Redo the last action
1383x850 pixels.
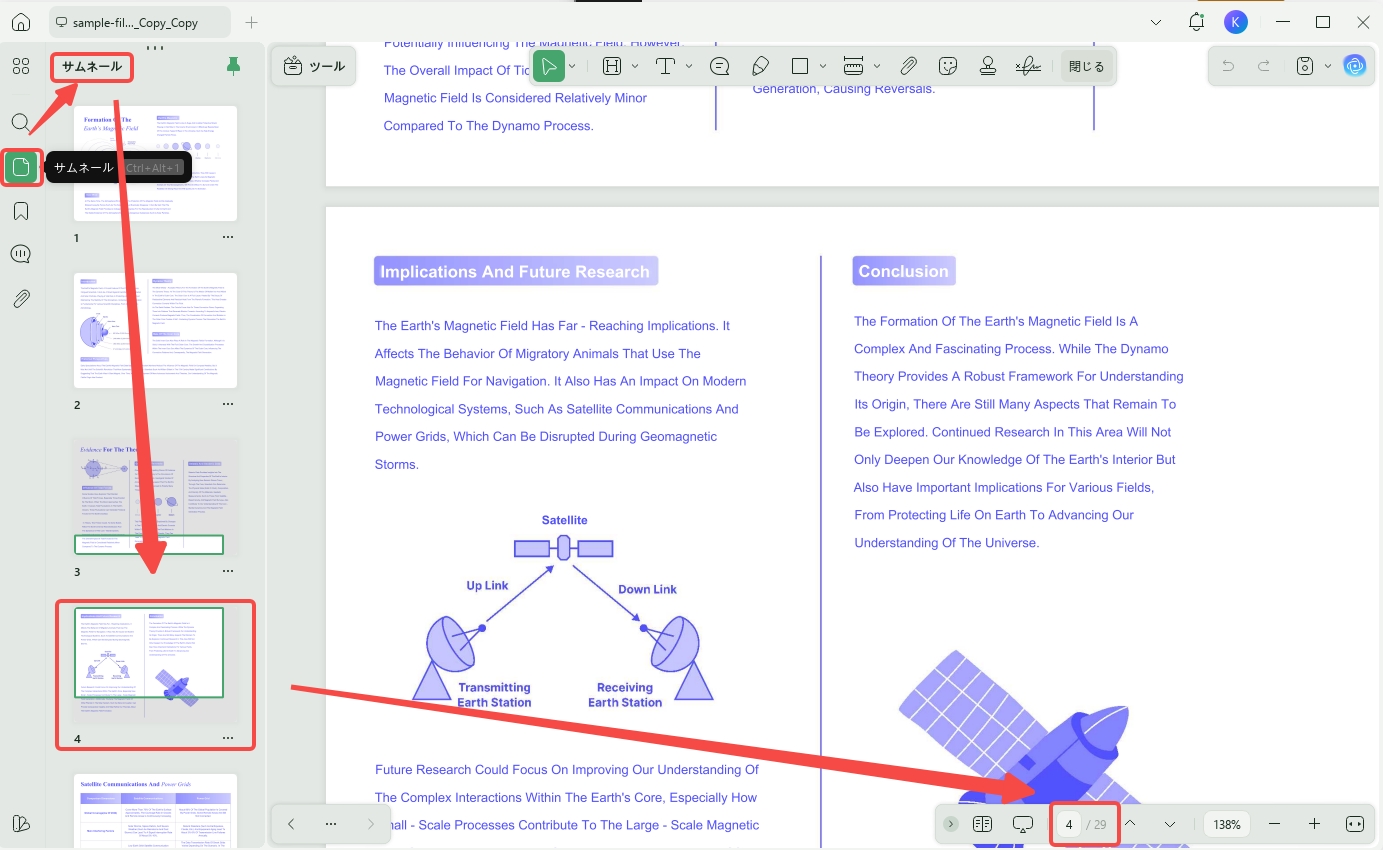(1264, 66)
